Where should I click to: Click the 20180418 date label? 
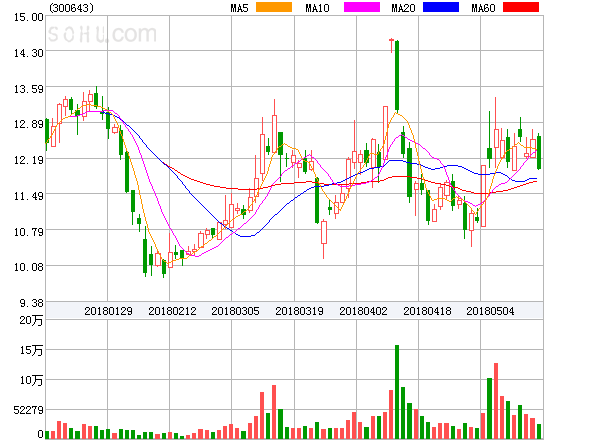click(427, 311)
